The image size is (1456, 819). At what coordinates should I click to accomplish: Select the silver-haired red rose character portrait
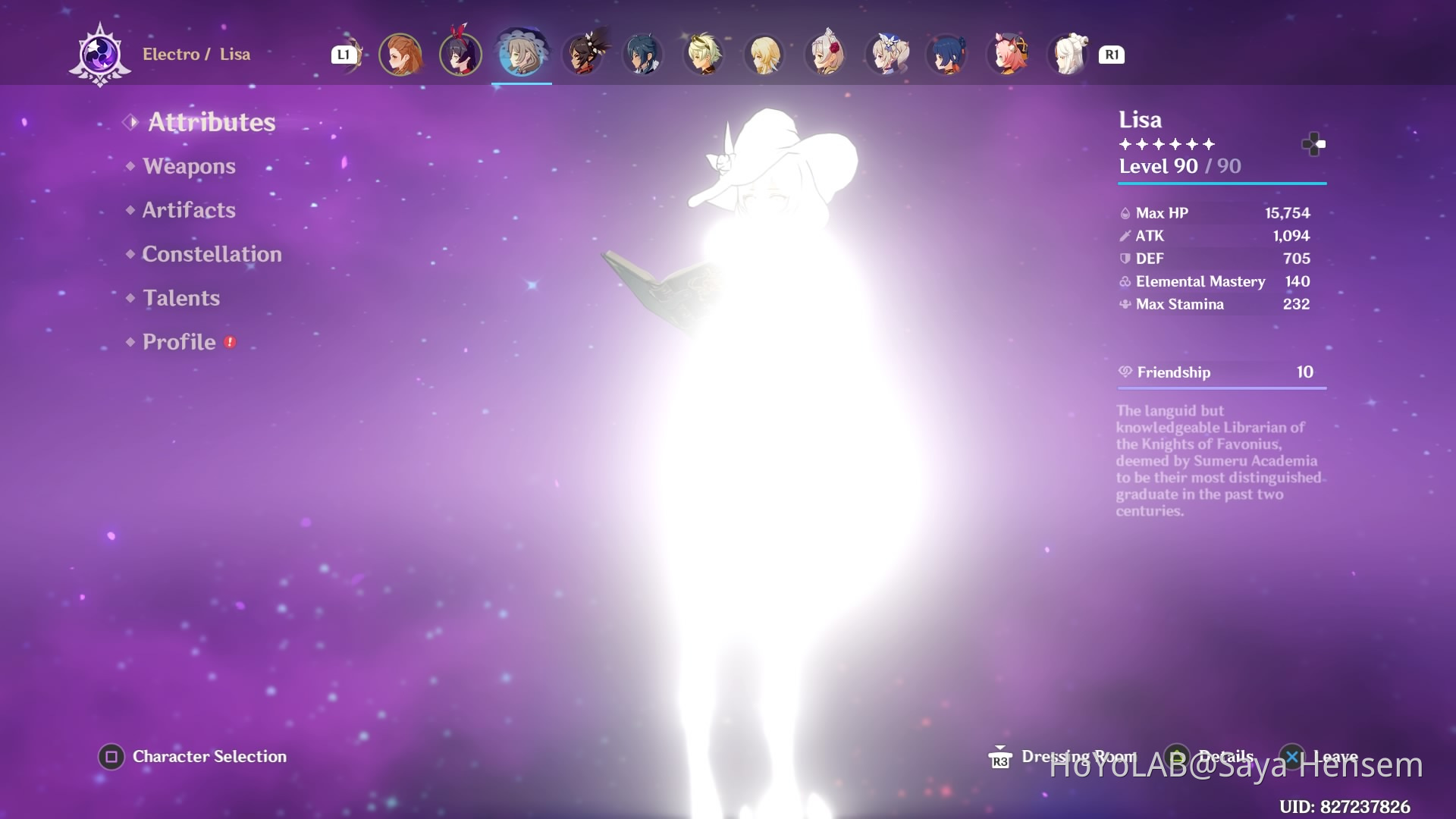point(826,55)
